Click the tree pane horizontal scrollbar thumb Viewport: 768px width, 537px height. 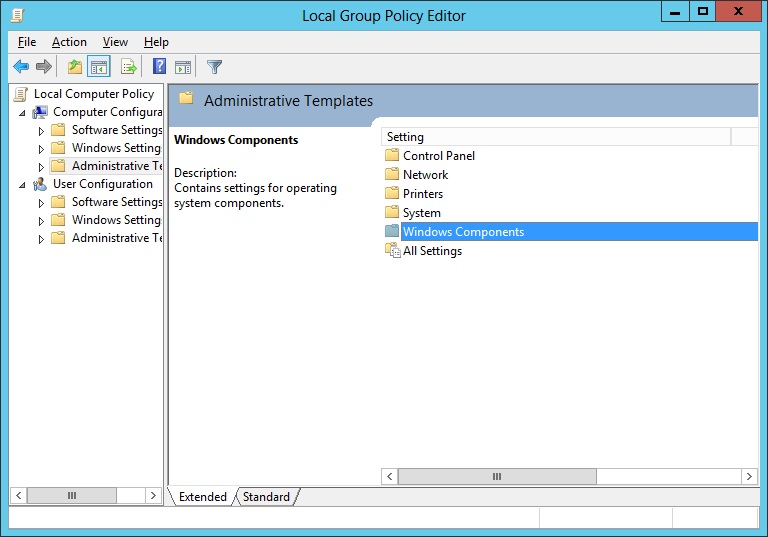click(72, 495)
